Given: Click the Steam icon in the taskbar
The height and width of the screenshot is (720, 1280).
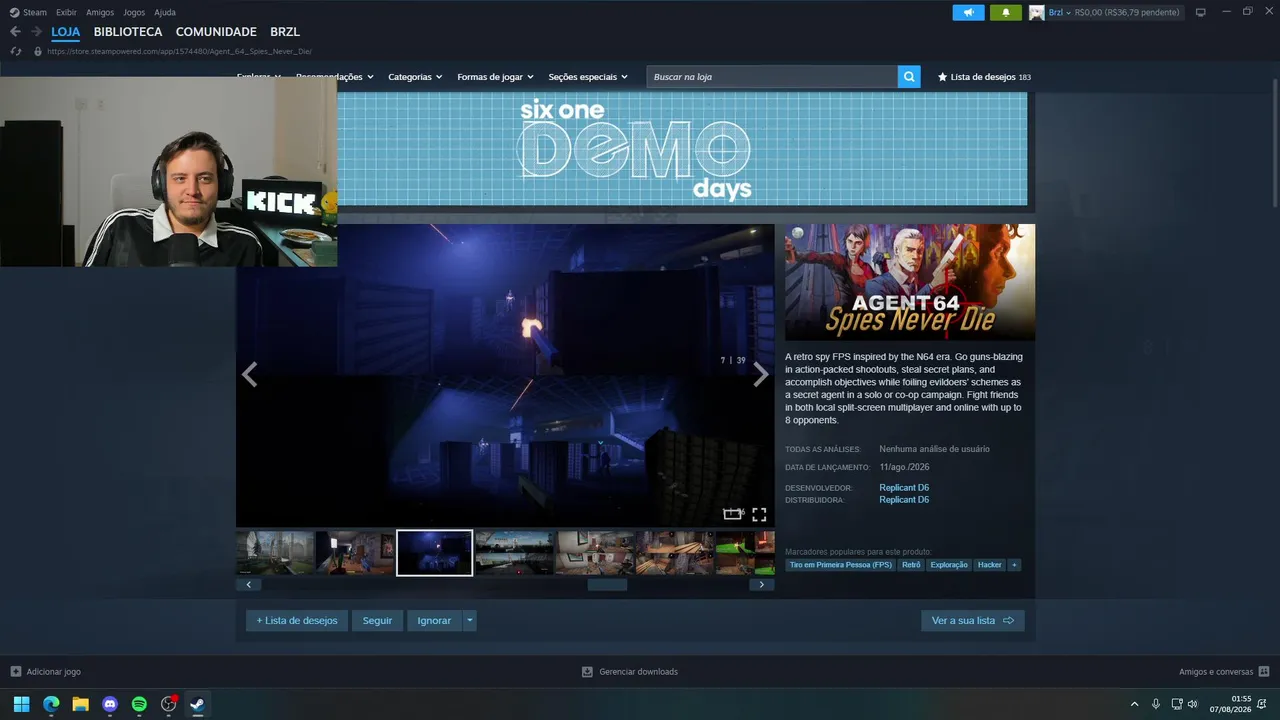Looking at the screenshot, I should point(198,704).
